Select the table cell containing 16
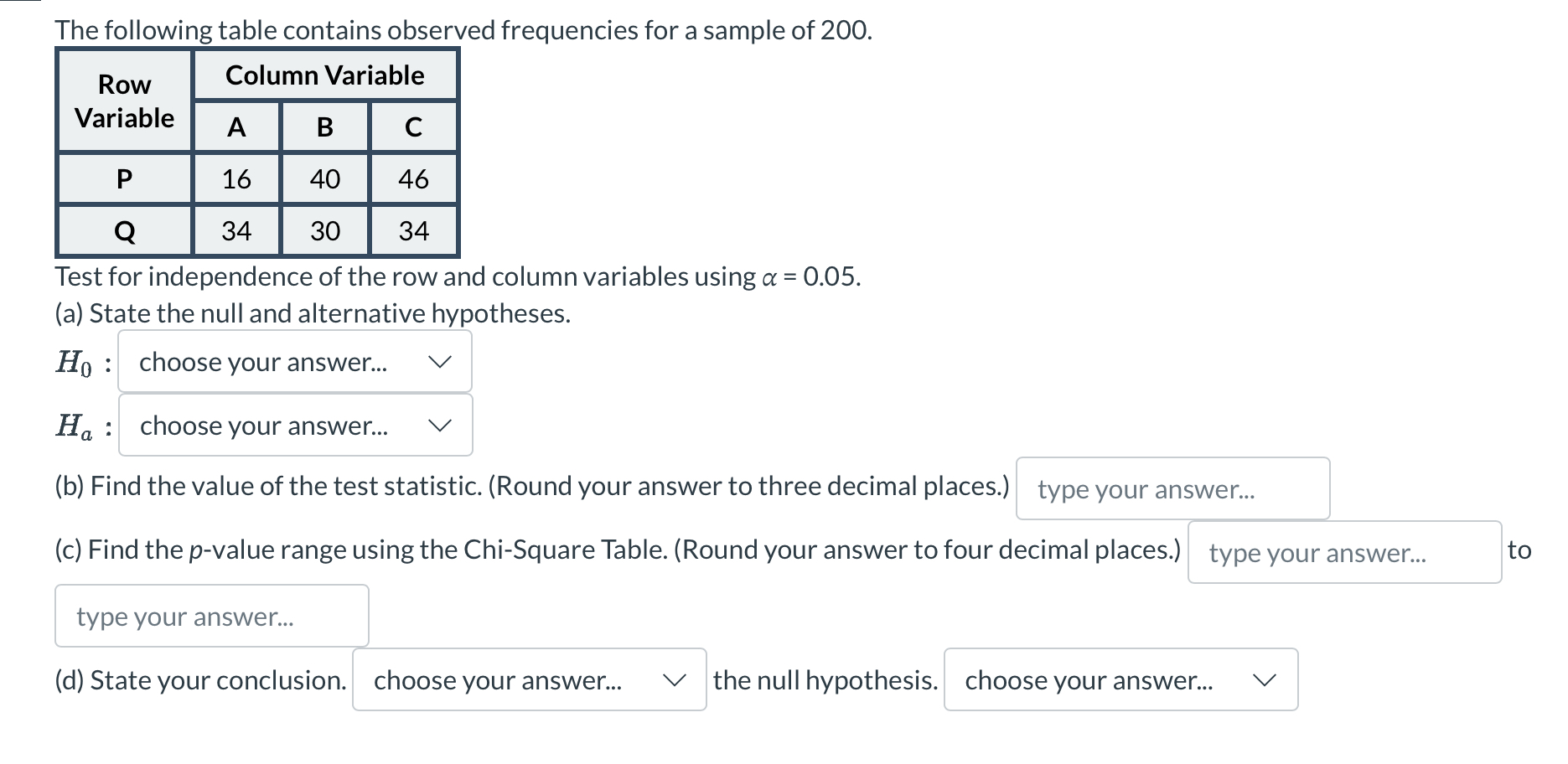Image resolution: width=1568 pixels, height=764 pixels. (x=235, y=178)
